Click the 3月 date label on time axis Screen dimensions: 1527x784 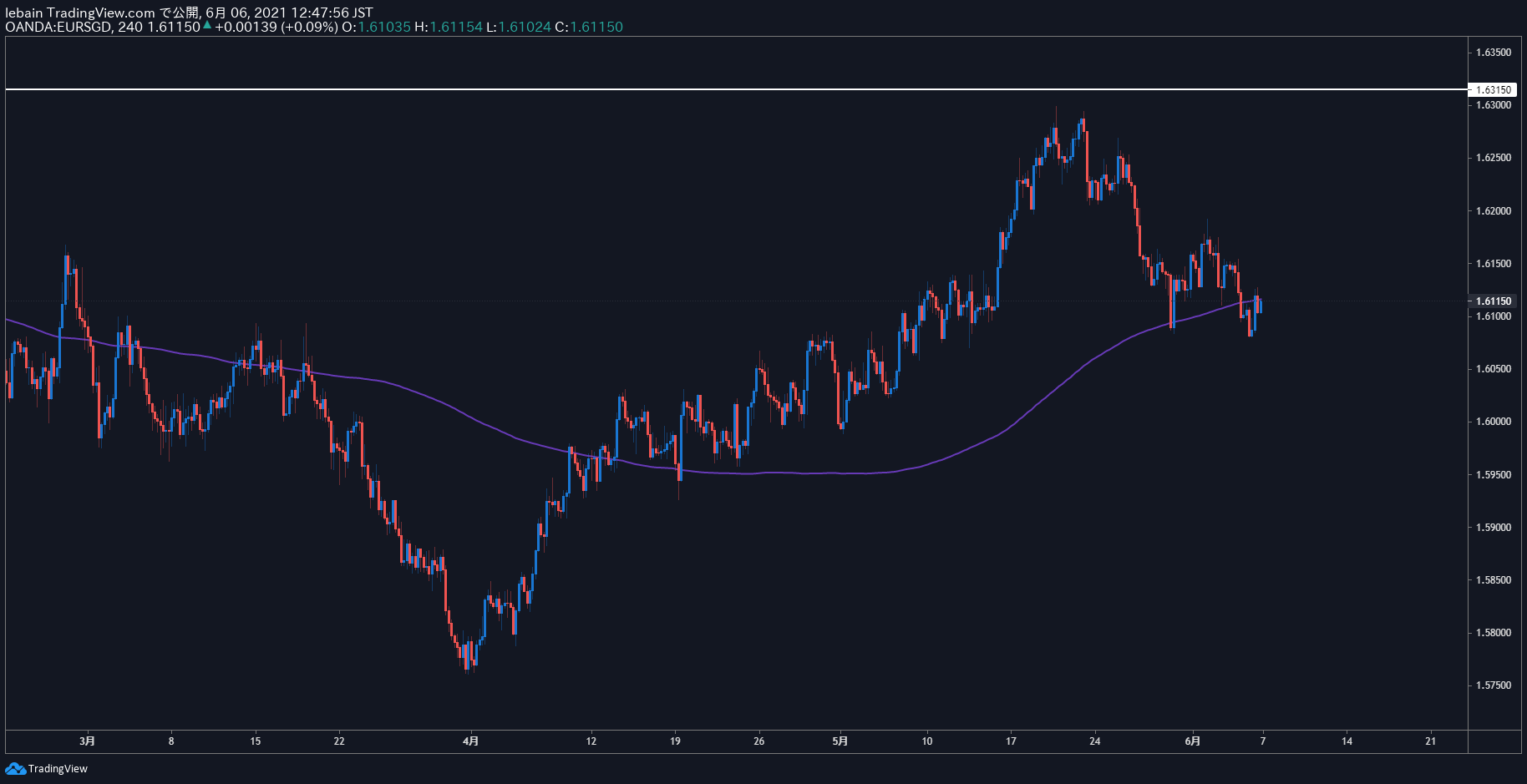(87, 741)
